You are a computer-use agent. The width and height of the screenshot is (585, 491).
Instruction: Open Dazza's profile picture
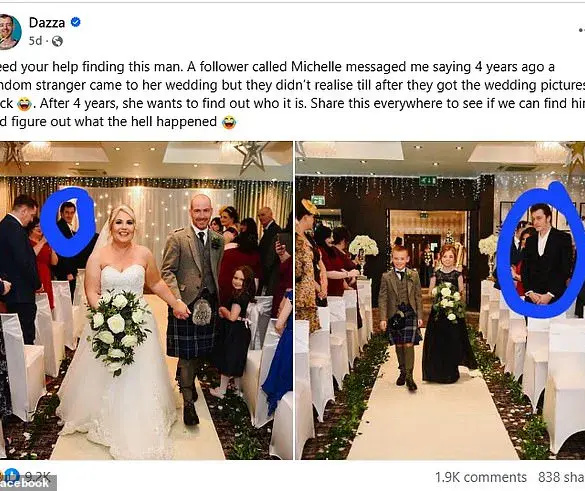point(9,32)
